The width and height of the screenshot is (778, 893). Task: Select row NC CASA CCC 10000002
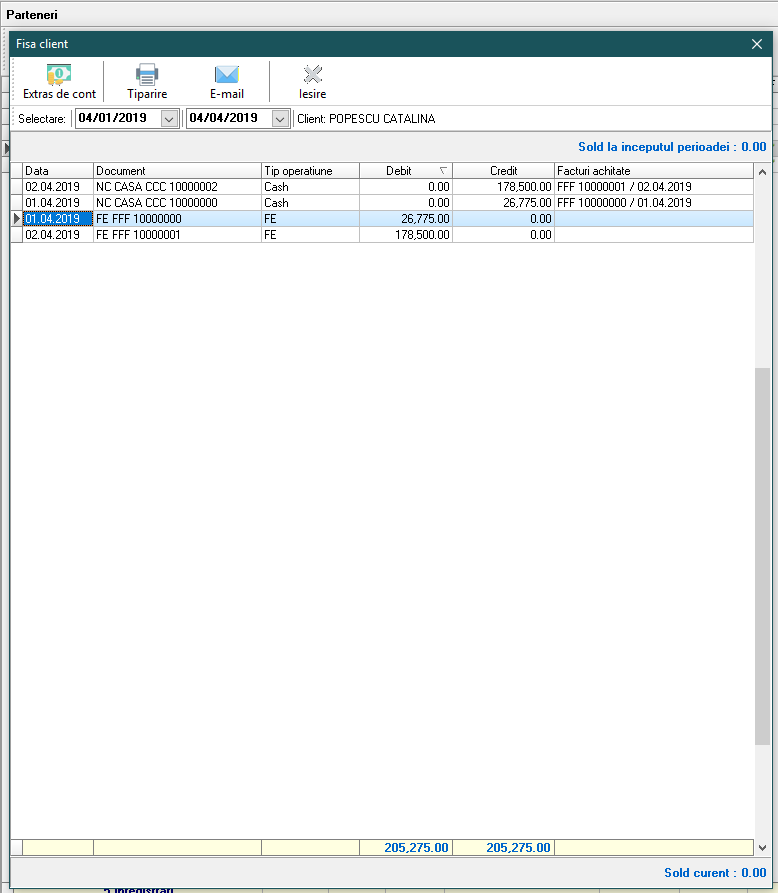(177, 187)
